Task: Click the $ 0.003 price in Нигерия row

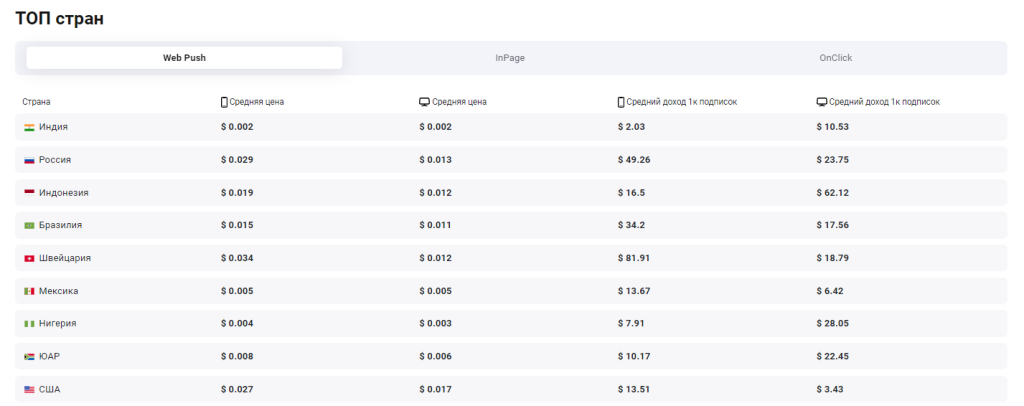Action: click(436, 324)
